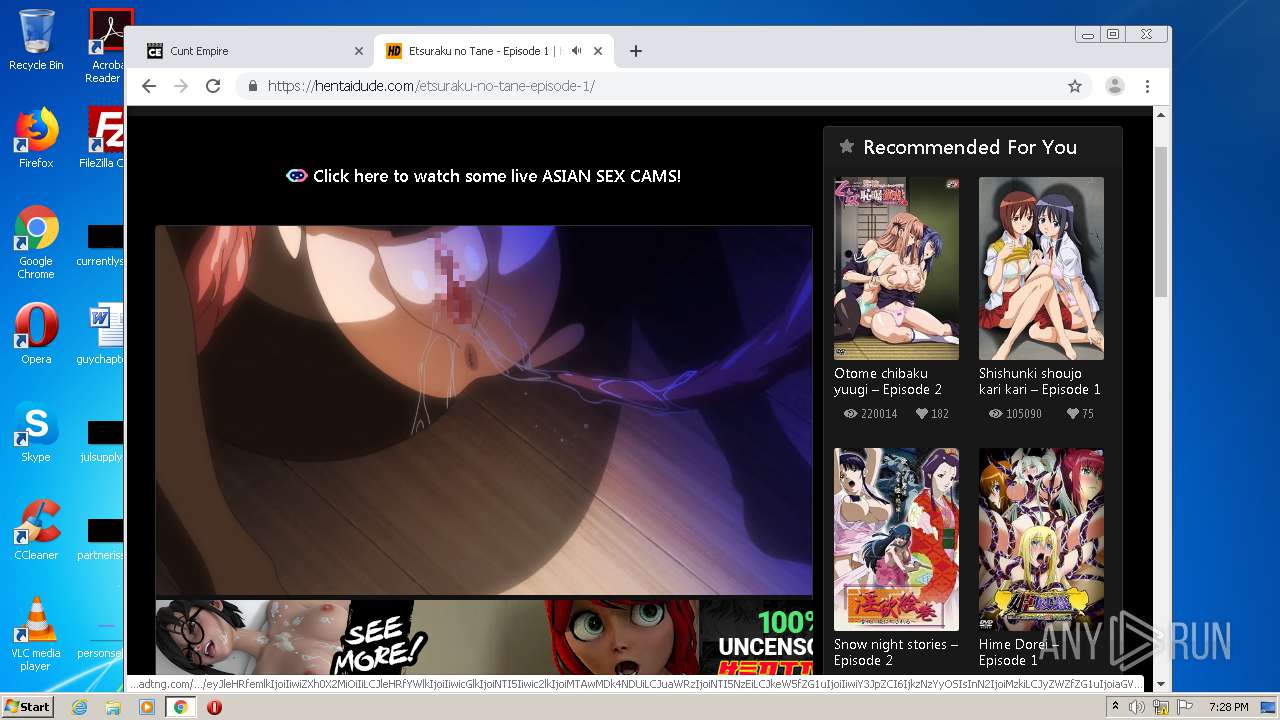Click the 7:28 PM taskbar clock
The width and height of the screenshot is (1280, 720).
[1228, 707]
